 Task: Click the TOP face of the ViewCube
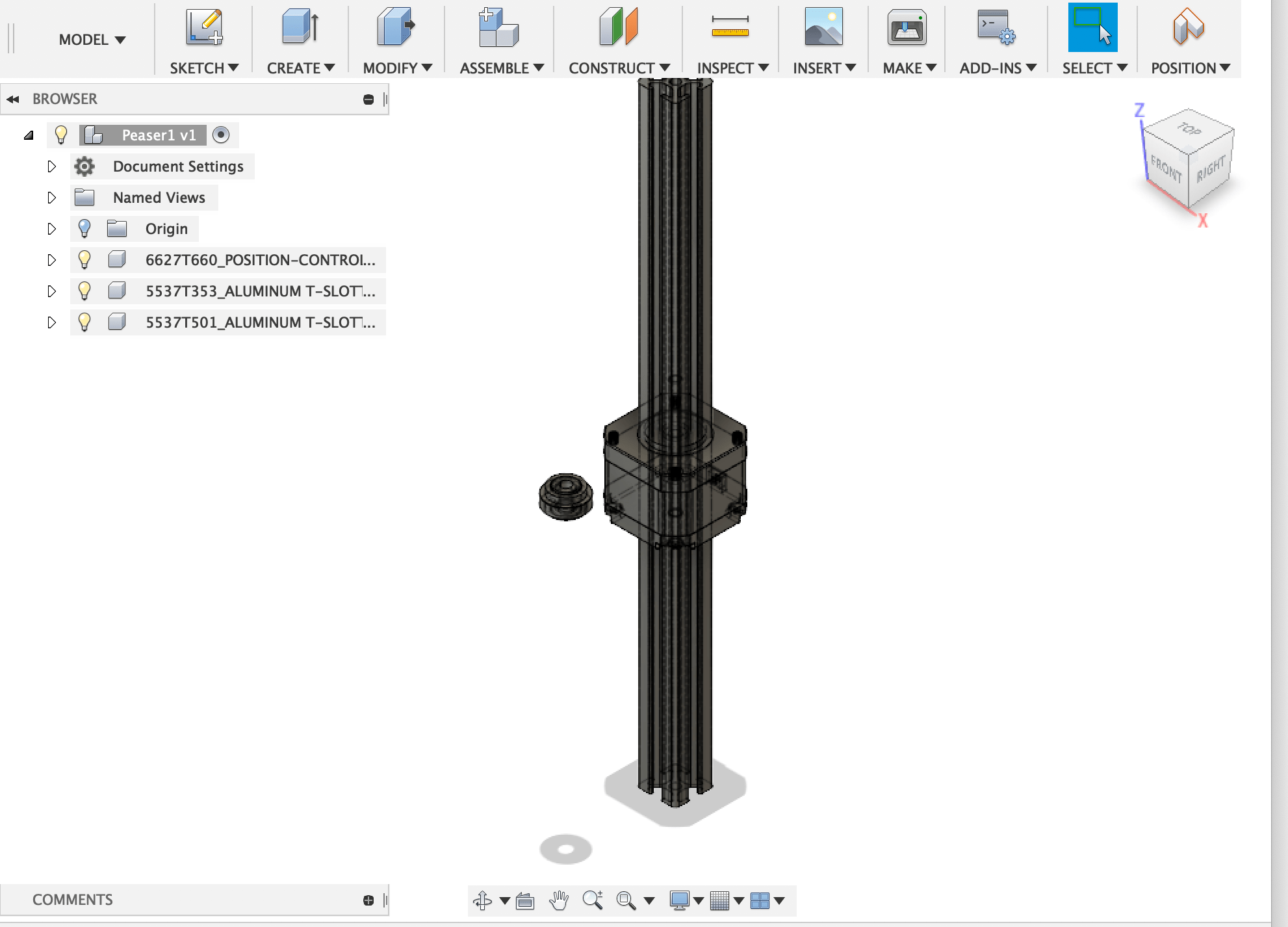(1189, 130)
